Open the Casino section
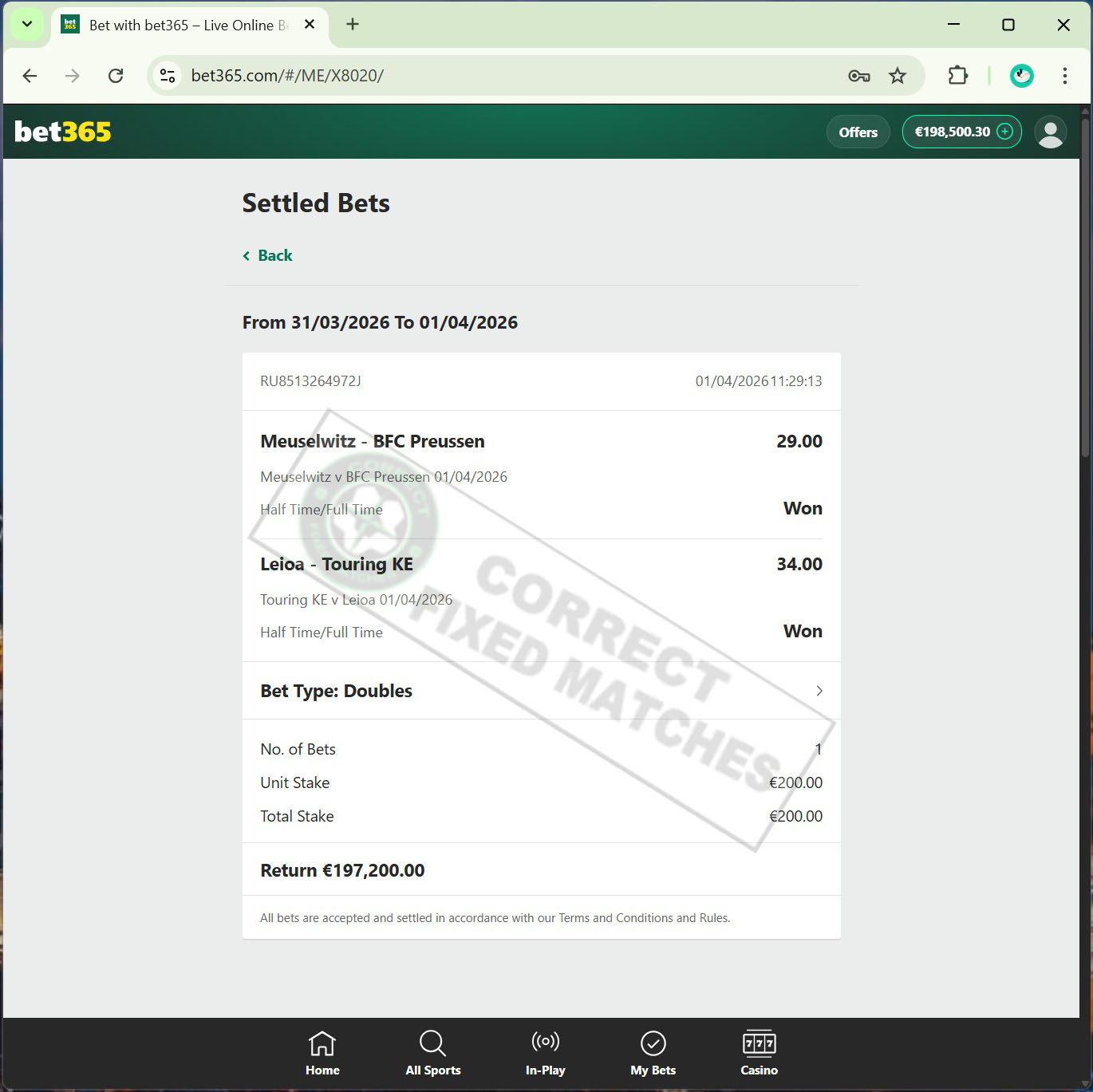 pos(759,1053)
